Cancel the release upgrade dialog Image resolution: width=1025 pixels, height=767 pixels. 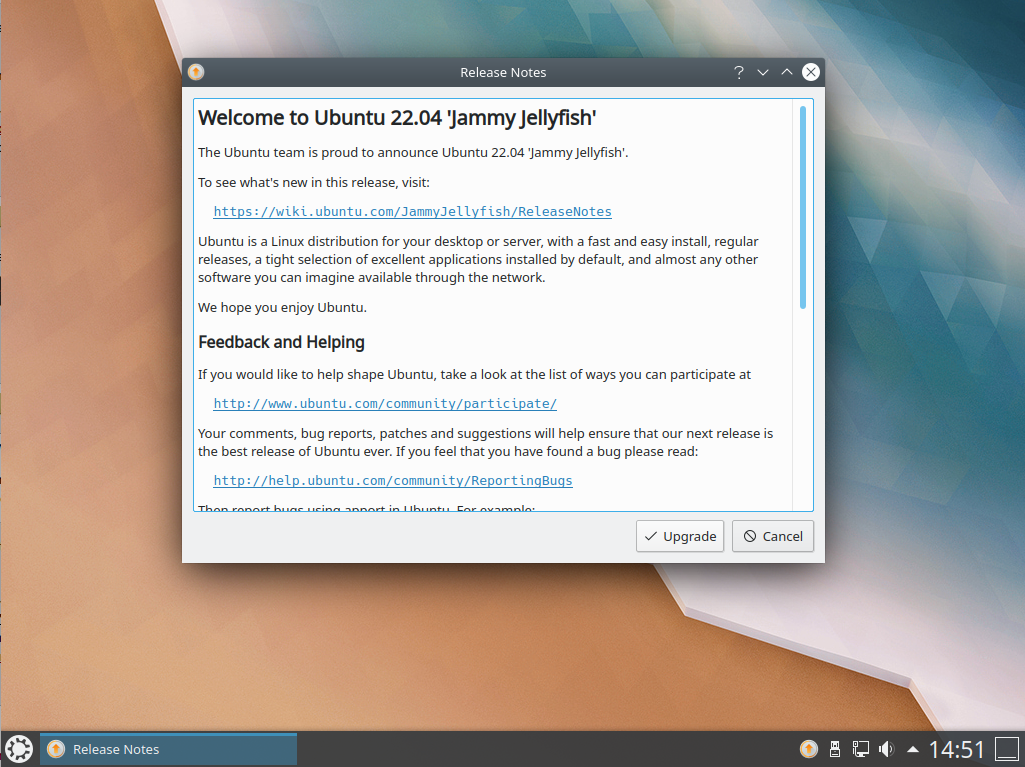click(x=773, y=536)
